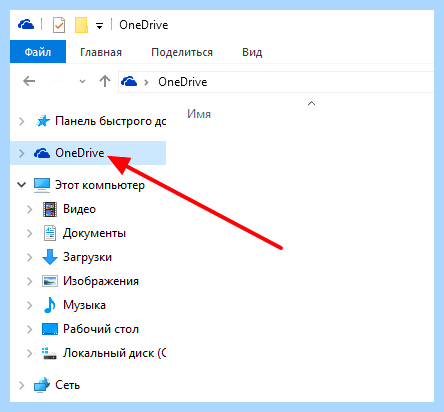444x412 pixels.
Task: Sort by the Имя column header
Action: point(199,114)
